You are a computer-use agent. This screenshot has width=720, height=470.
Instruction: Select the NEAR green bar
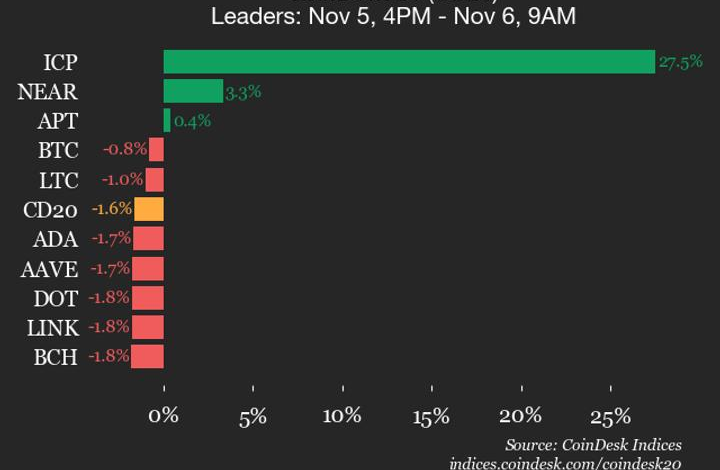[x=193, y=92]
